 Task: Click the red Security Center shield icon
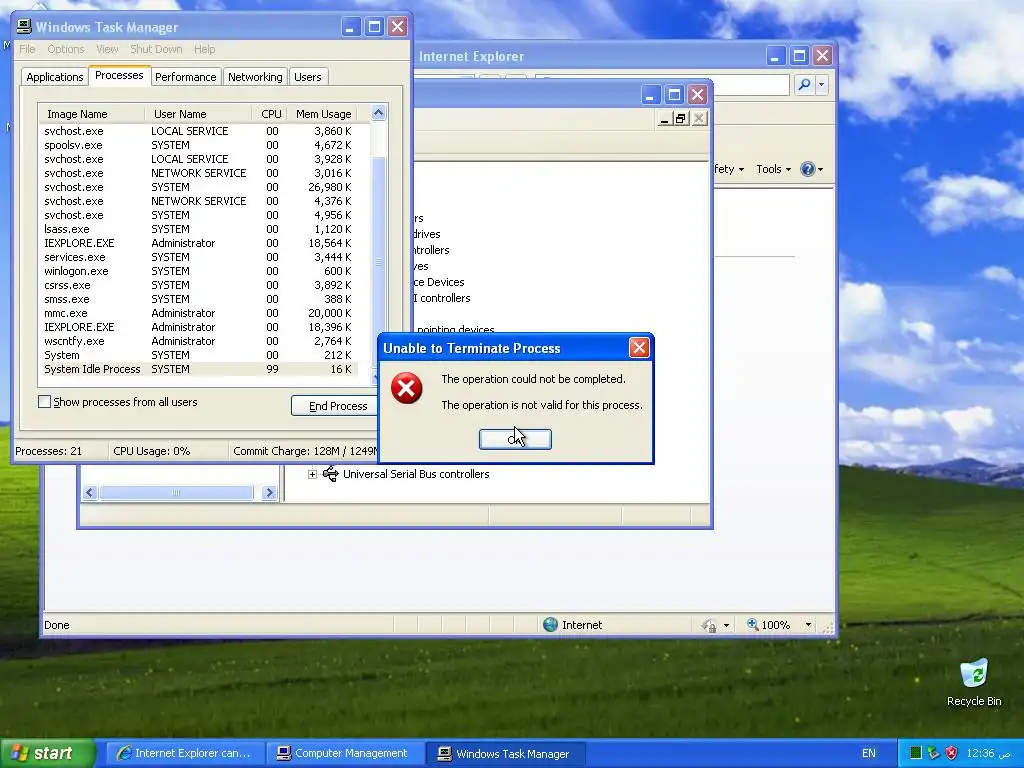(952, 753)
